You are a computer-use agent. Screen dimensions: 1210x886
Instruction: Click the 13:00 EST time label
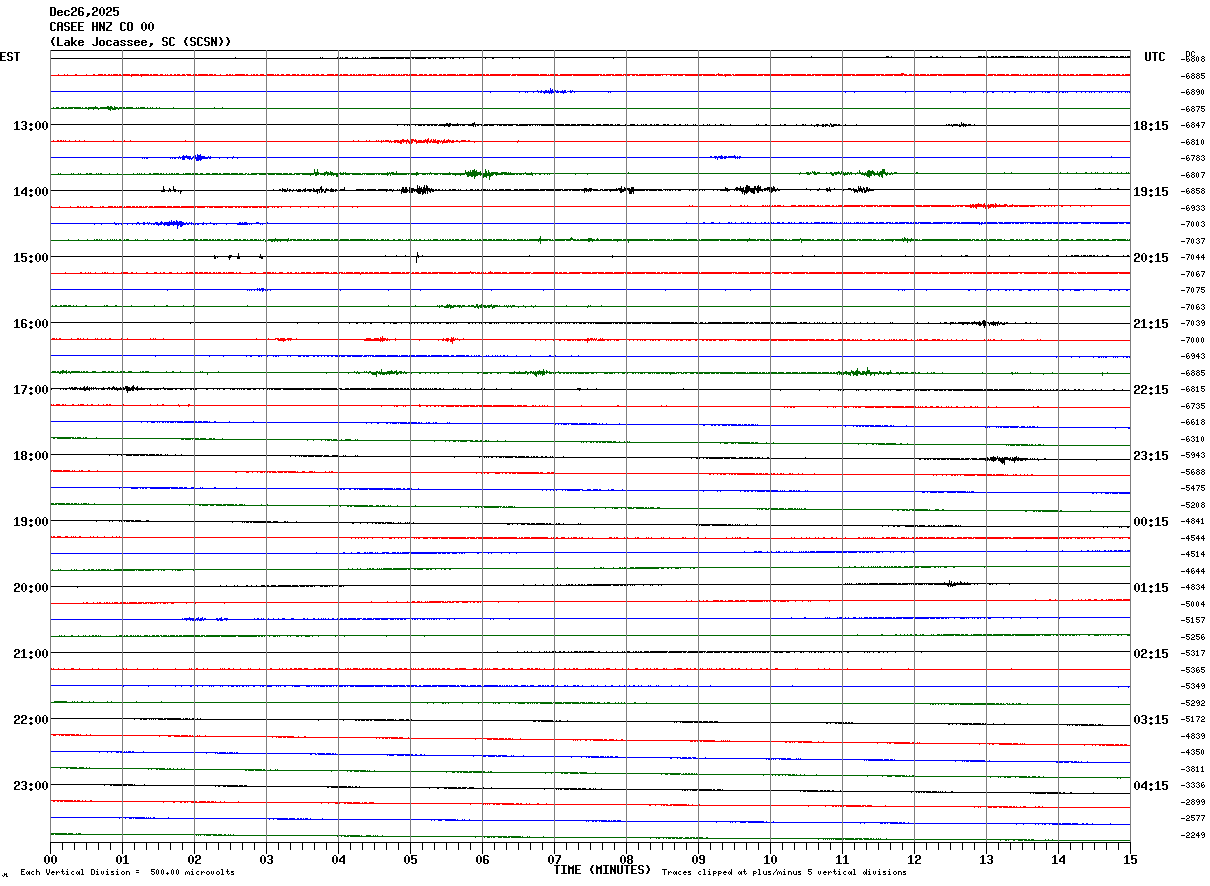[x=30, y=126]
